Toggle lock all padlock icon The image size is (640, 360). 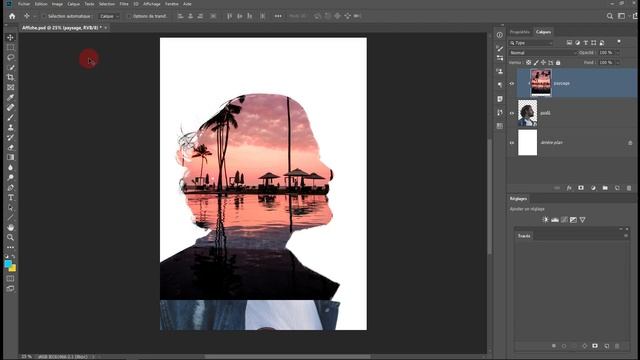558,63
